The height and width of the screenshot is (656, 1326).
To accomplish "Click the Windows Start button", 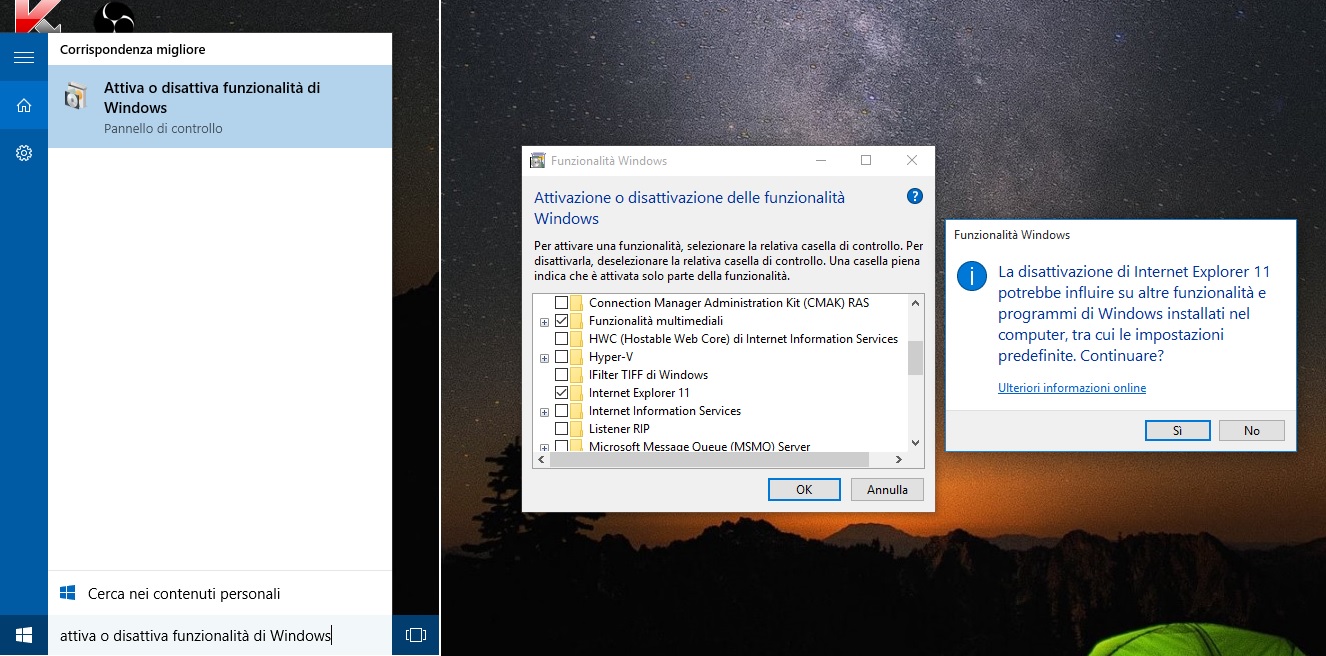I will click(x=24, y=635).
